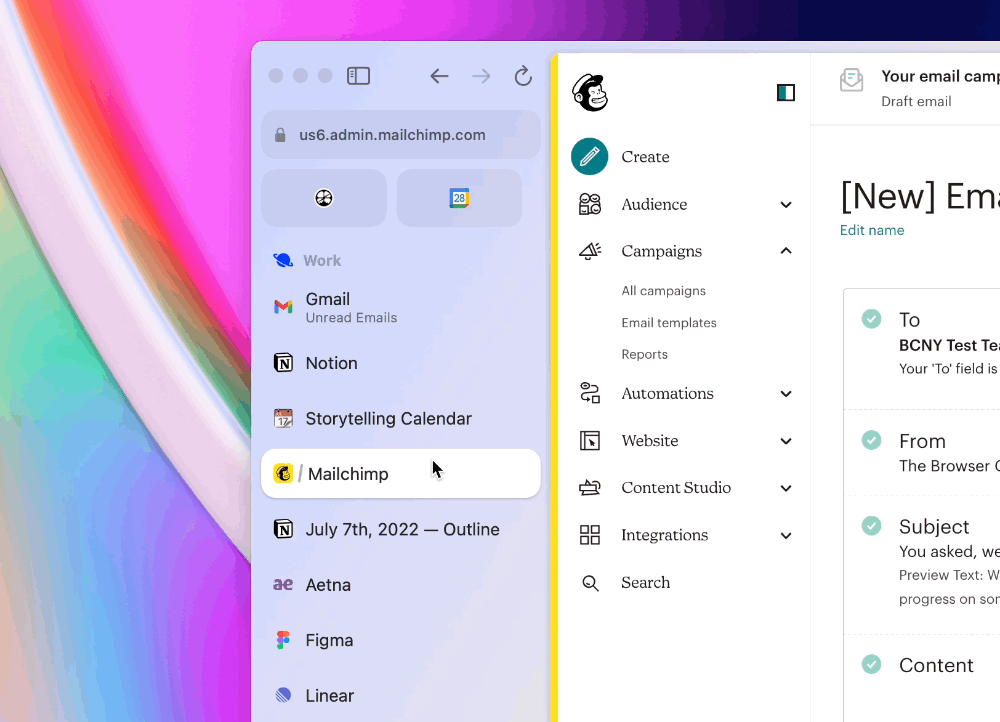This screenshot has height=722, width=1000.
Task: Click the From section checkmark
Action: (x=871, y=440)
